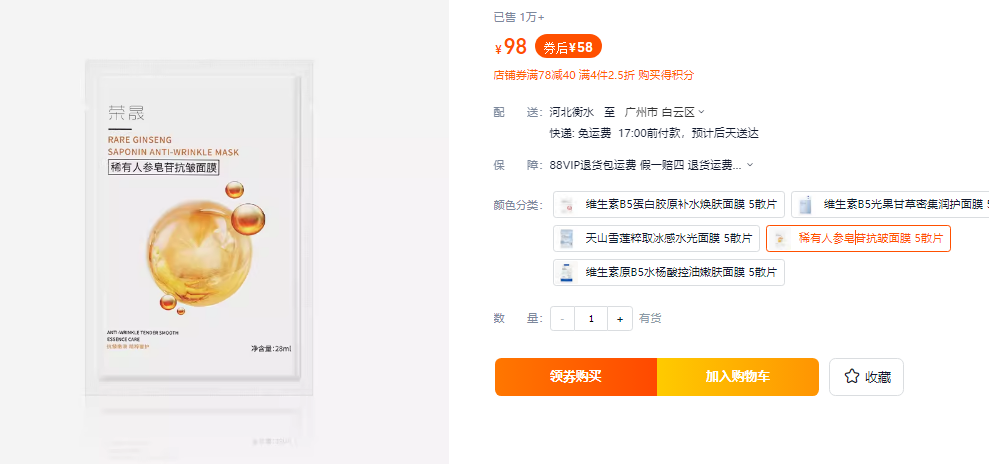The height and width of the screenshot is (464, 989).
Task: Click the 维生素B5光果甘草密集润护面膜 thumbnail icon
Action: click(x=805, y=205)
